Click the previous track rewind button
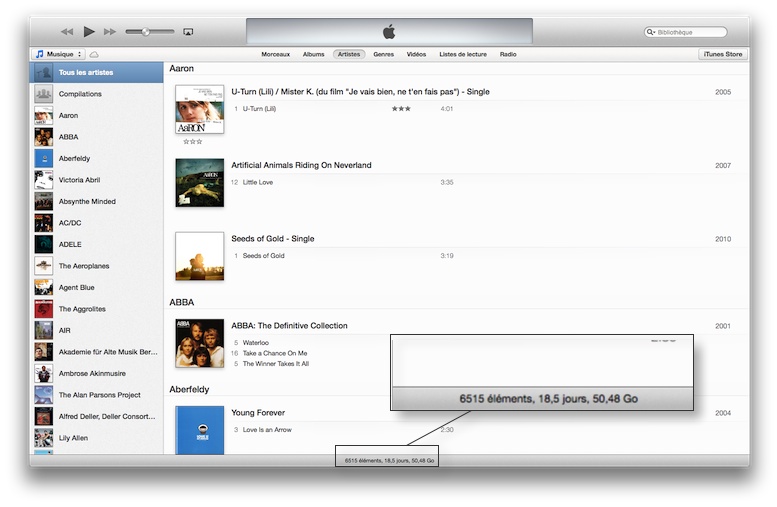Viewport: 777px width, 507px height. coord(67,32)
